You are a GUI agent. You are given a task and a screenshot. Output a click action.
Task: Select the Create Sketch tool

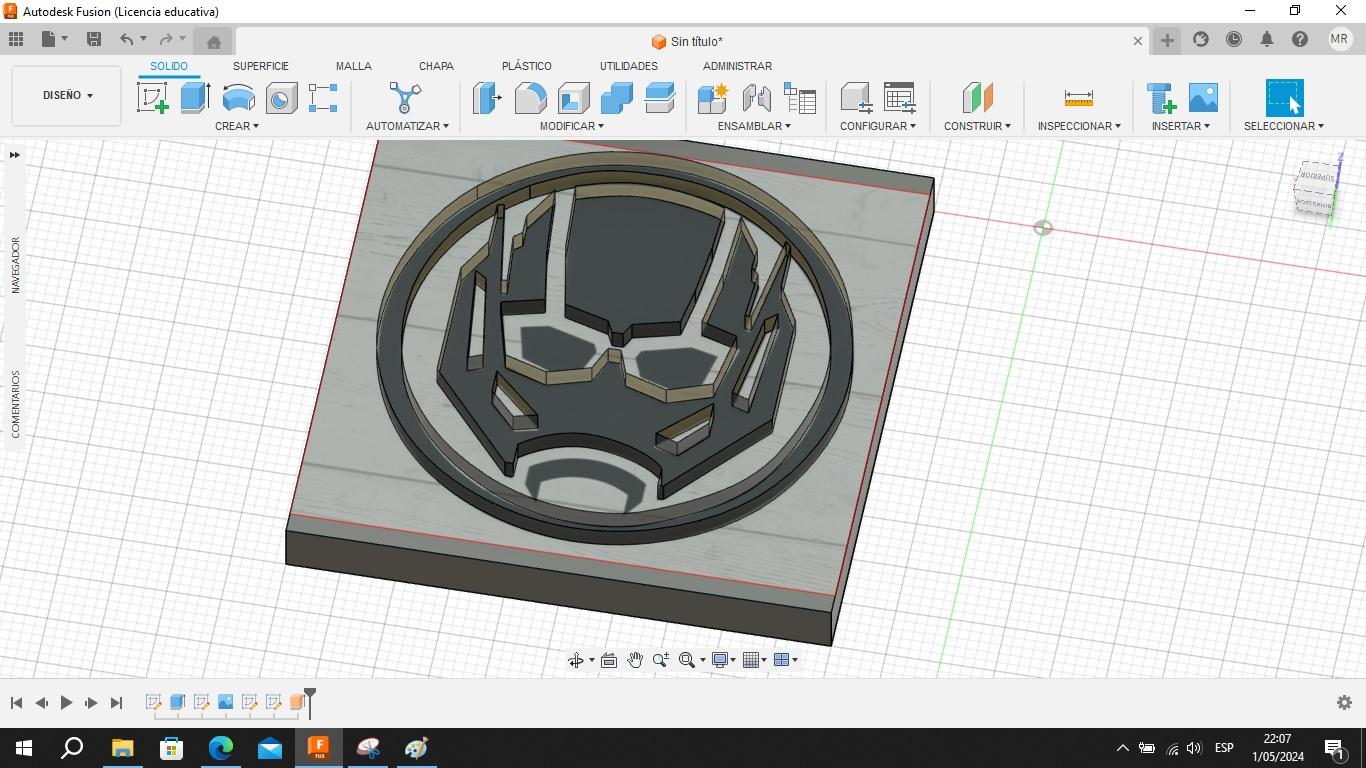[x=152, y=98]
